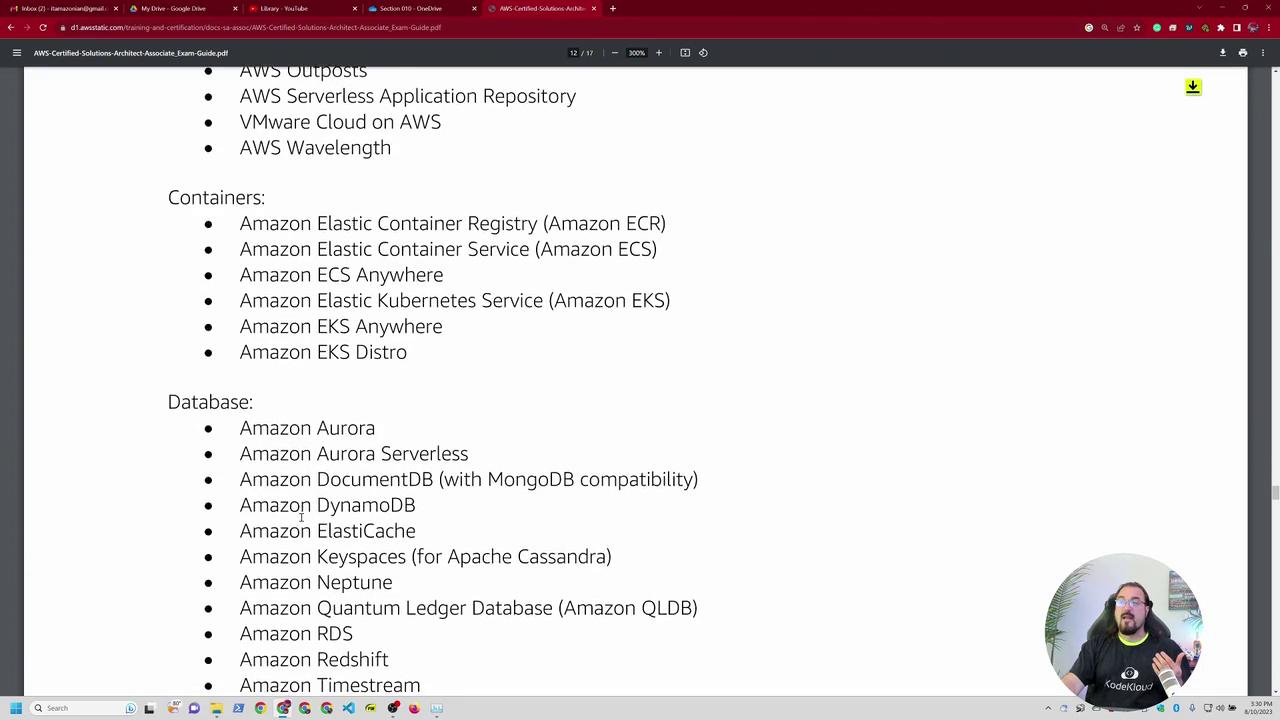This screenshot has width=1280, height=720.
Task: Click the 'VMware Cloud on AWS' text
Action: (340, 122)
